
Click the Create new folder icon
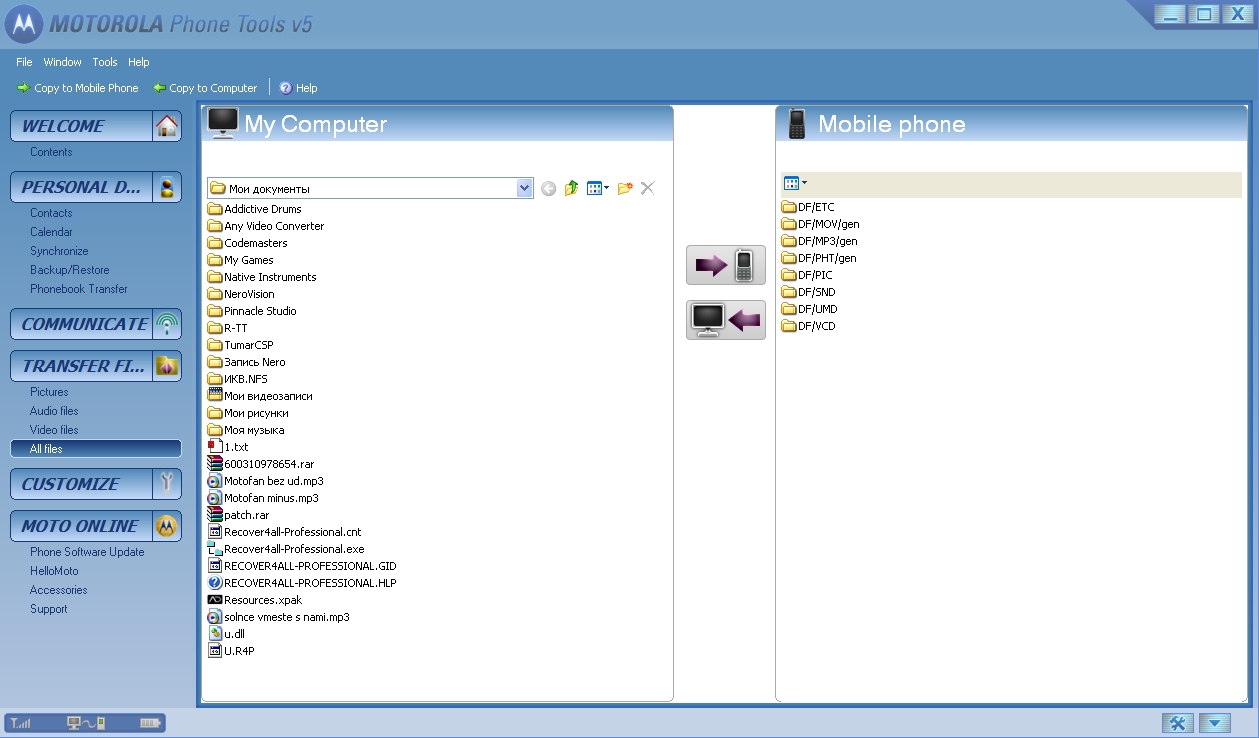625,188
